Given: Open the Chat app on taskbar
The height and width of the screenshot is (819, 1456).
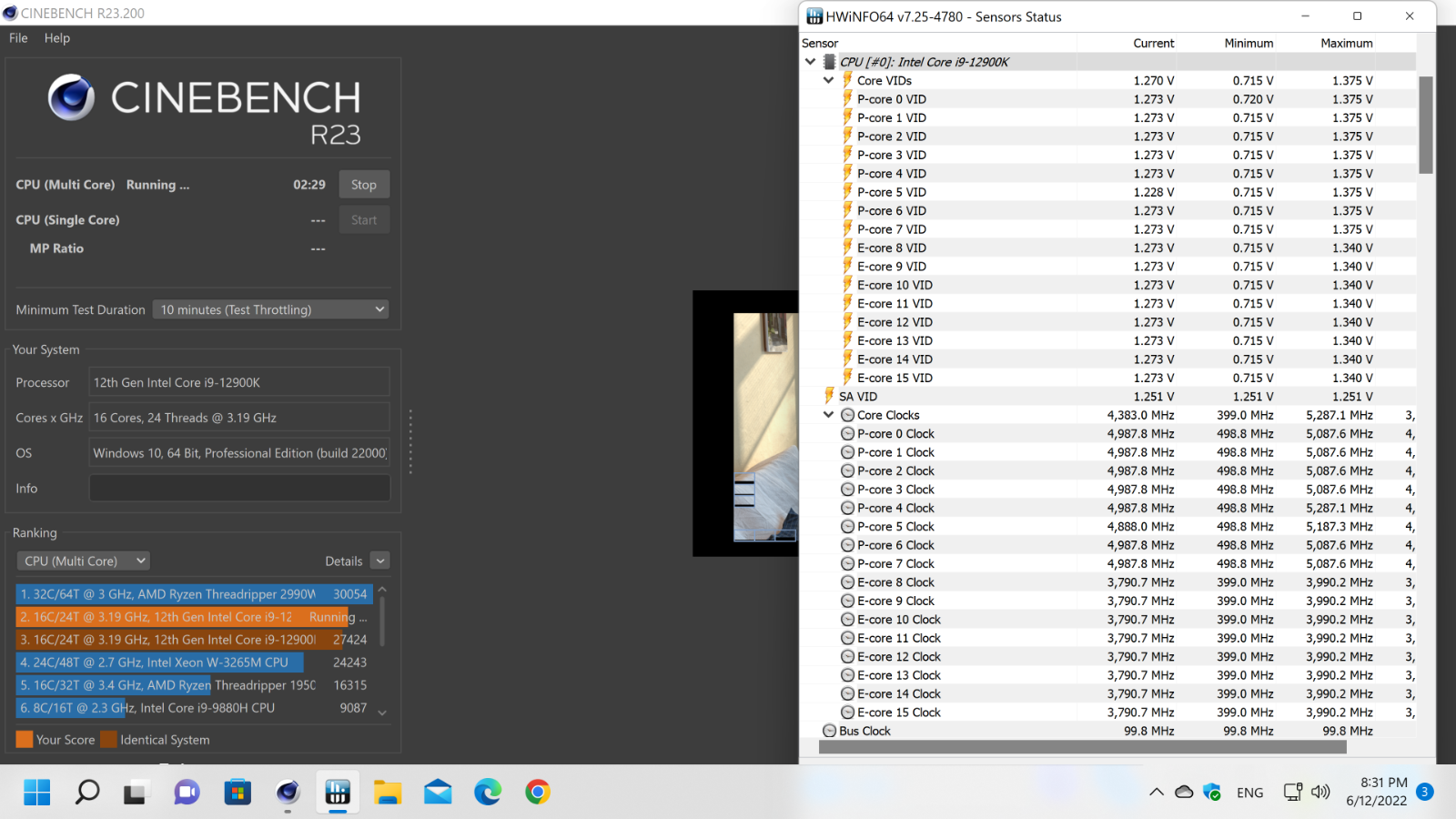Looking at the screenshot, I should click(x=187, y=793).
